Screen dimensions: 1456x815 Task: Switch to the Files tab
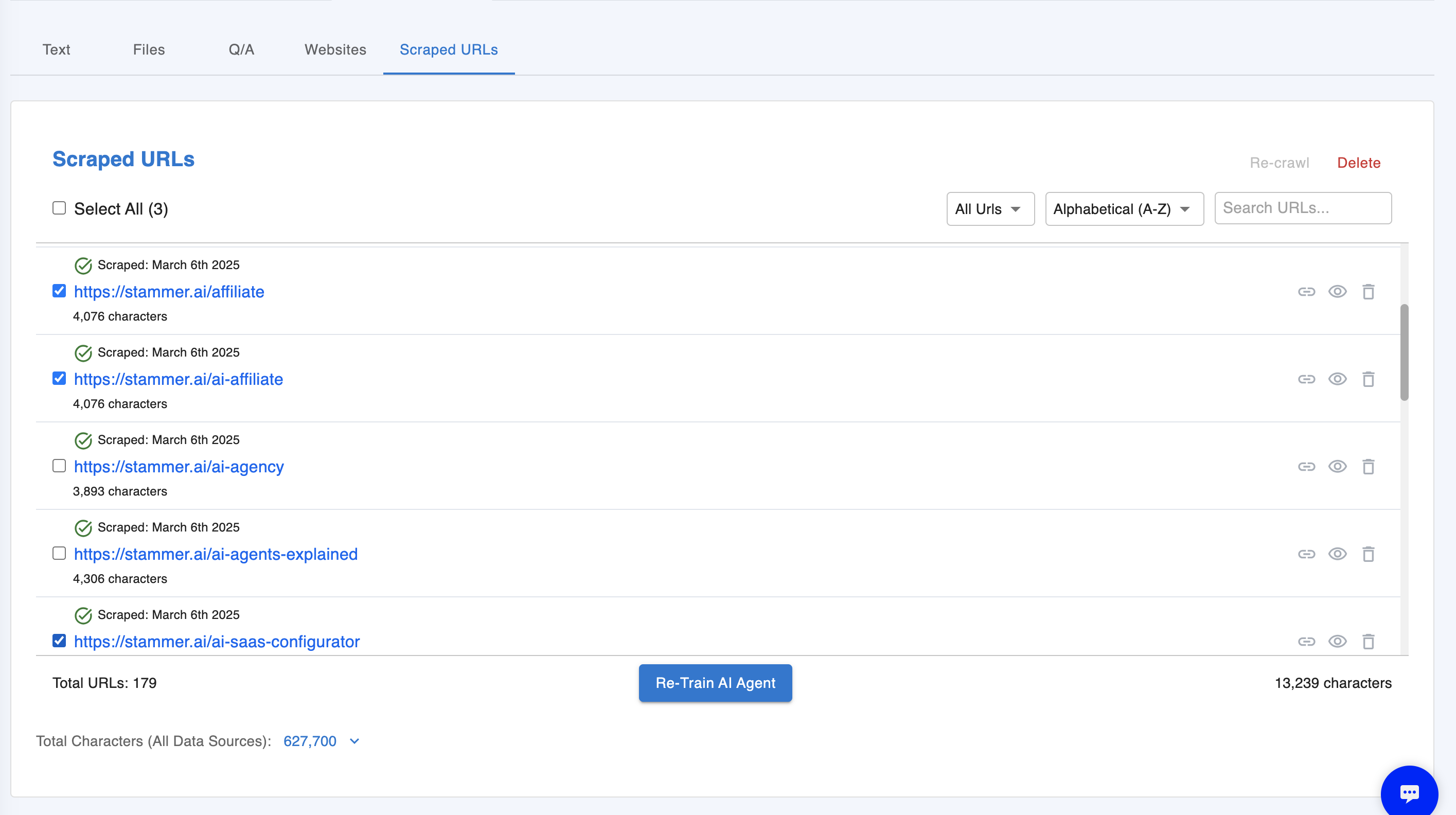(x=149, y=50)
